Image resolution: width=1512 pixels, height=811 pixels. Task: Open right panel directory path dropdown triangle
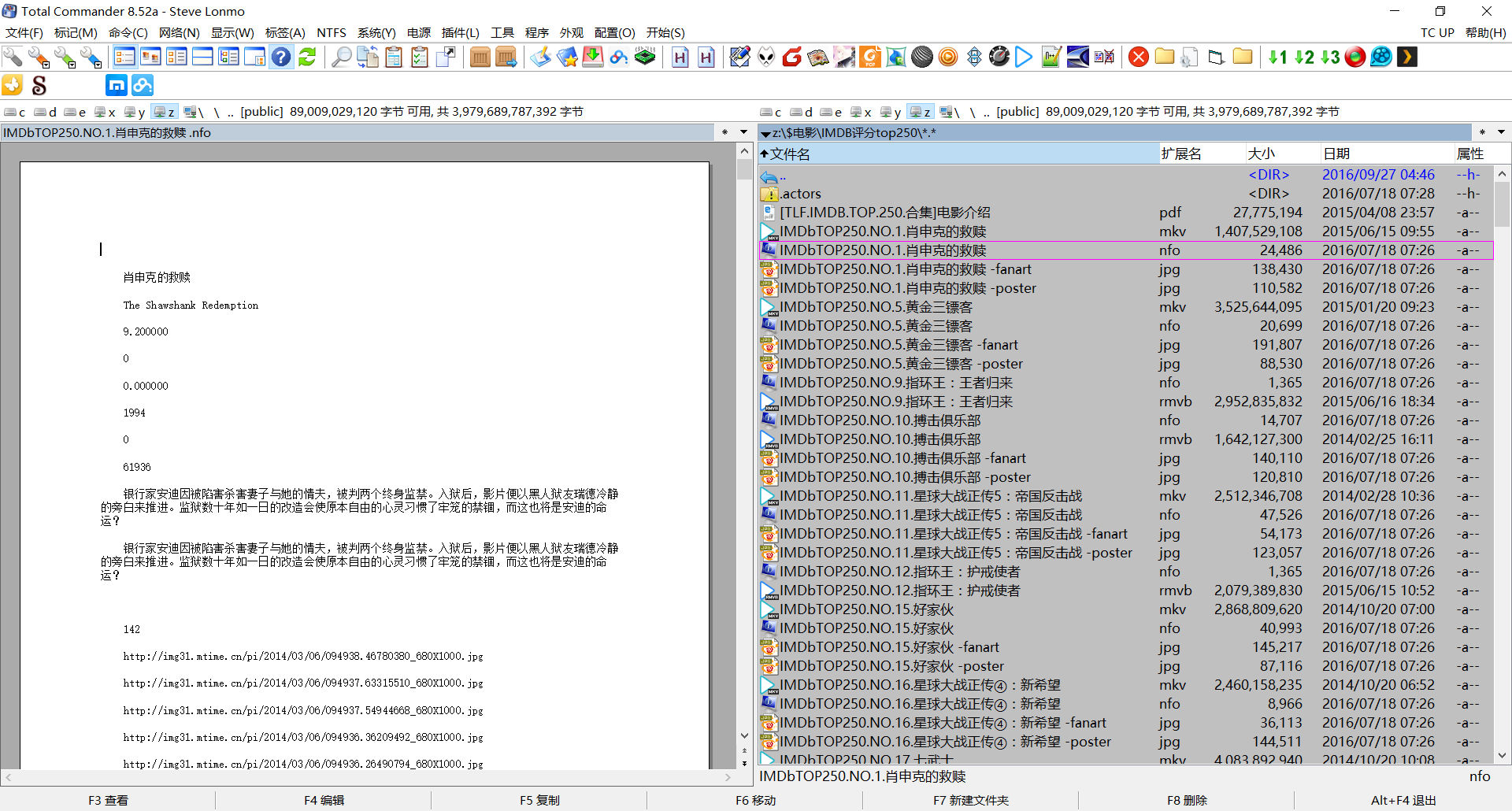pyautogui.click(x=765, y=134)
